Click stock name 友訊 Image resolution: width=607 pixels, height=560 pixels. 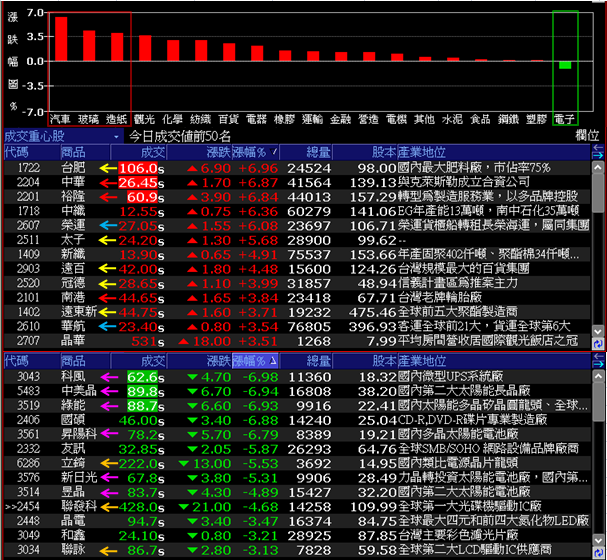[x=73, y=449]
